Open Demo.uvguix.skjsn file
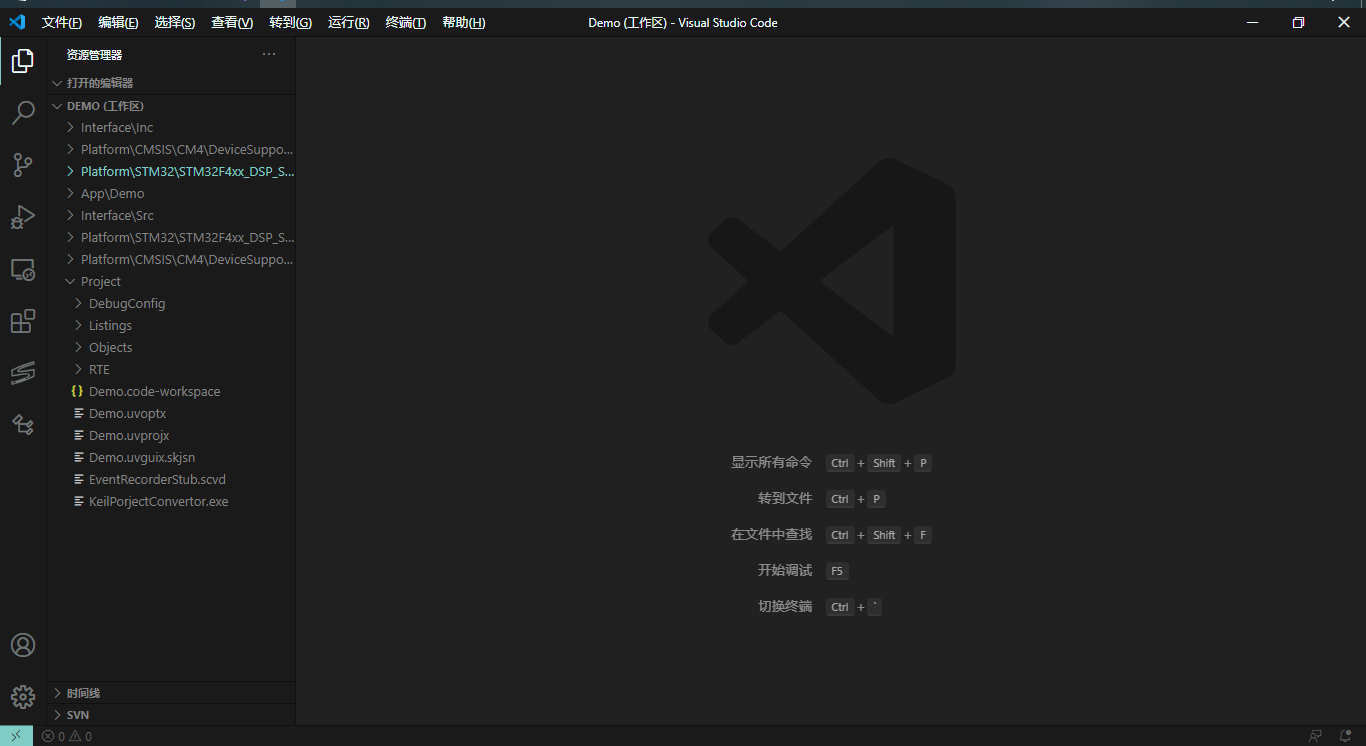This screenshot has width=1366, height=746. point(171,458)
